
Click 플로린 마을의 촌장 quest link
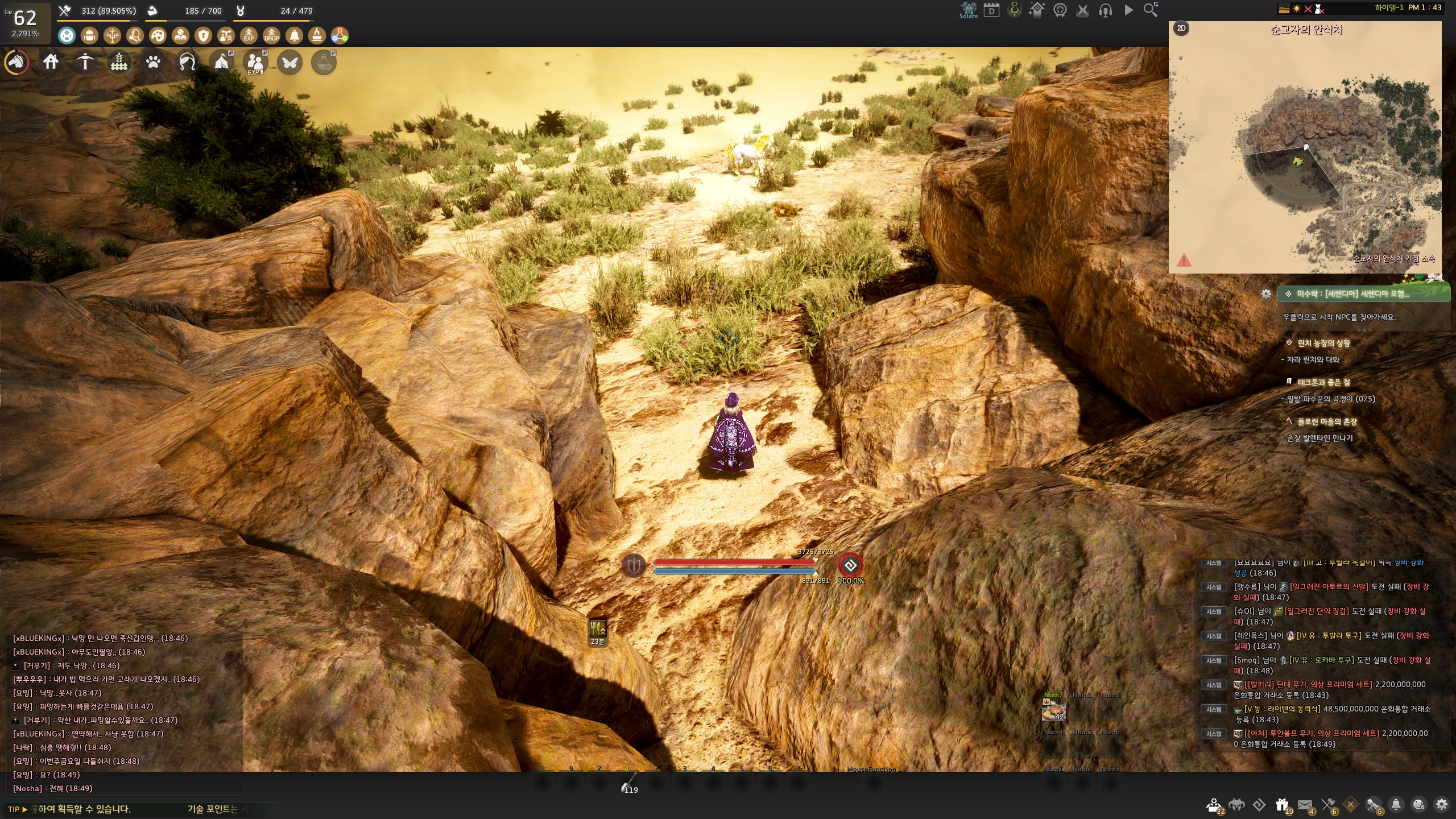(x=1326, y=421)
